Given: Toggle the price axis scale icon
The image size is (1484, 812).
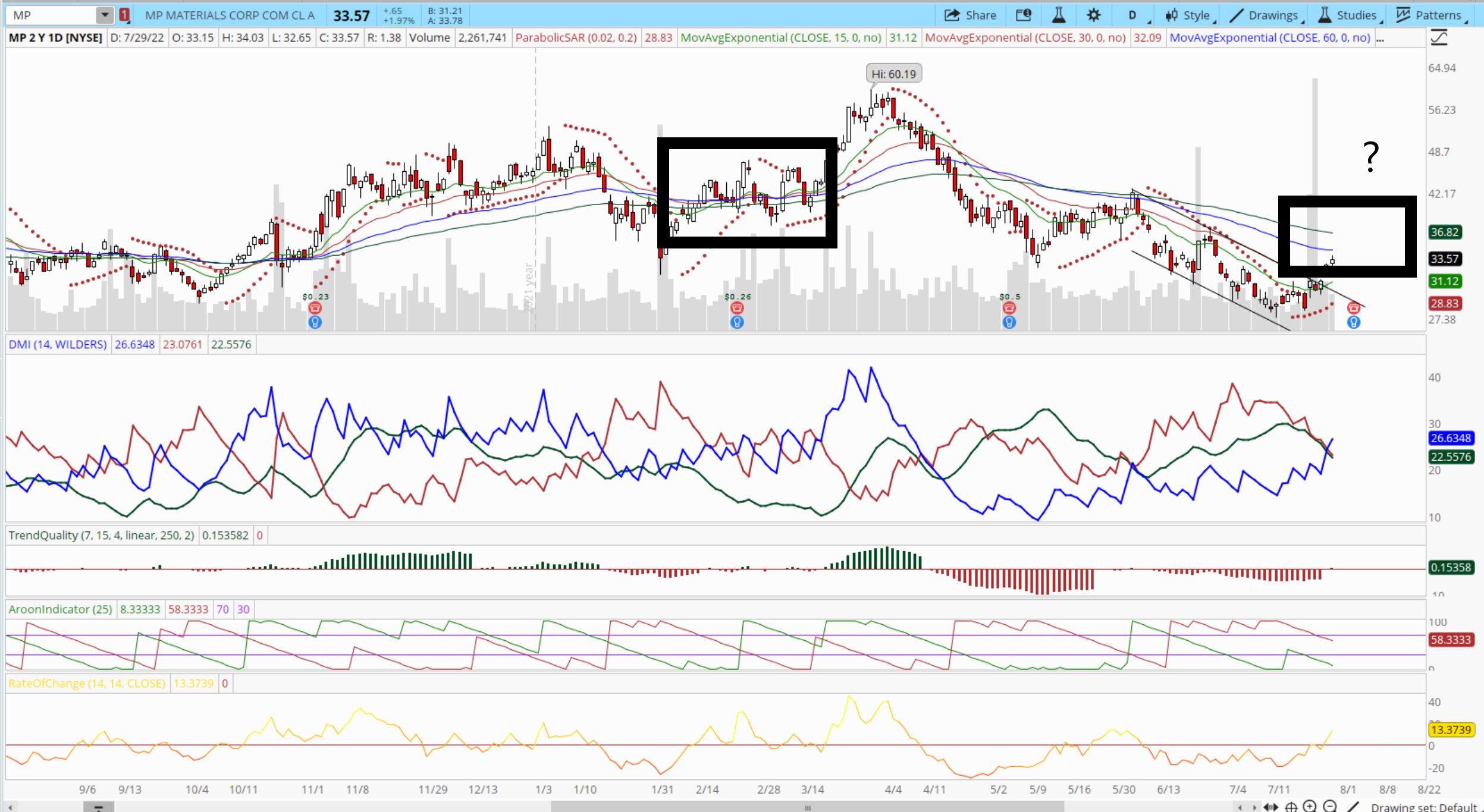Looking at the screenshot, I should (1439, 38).
